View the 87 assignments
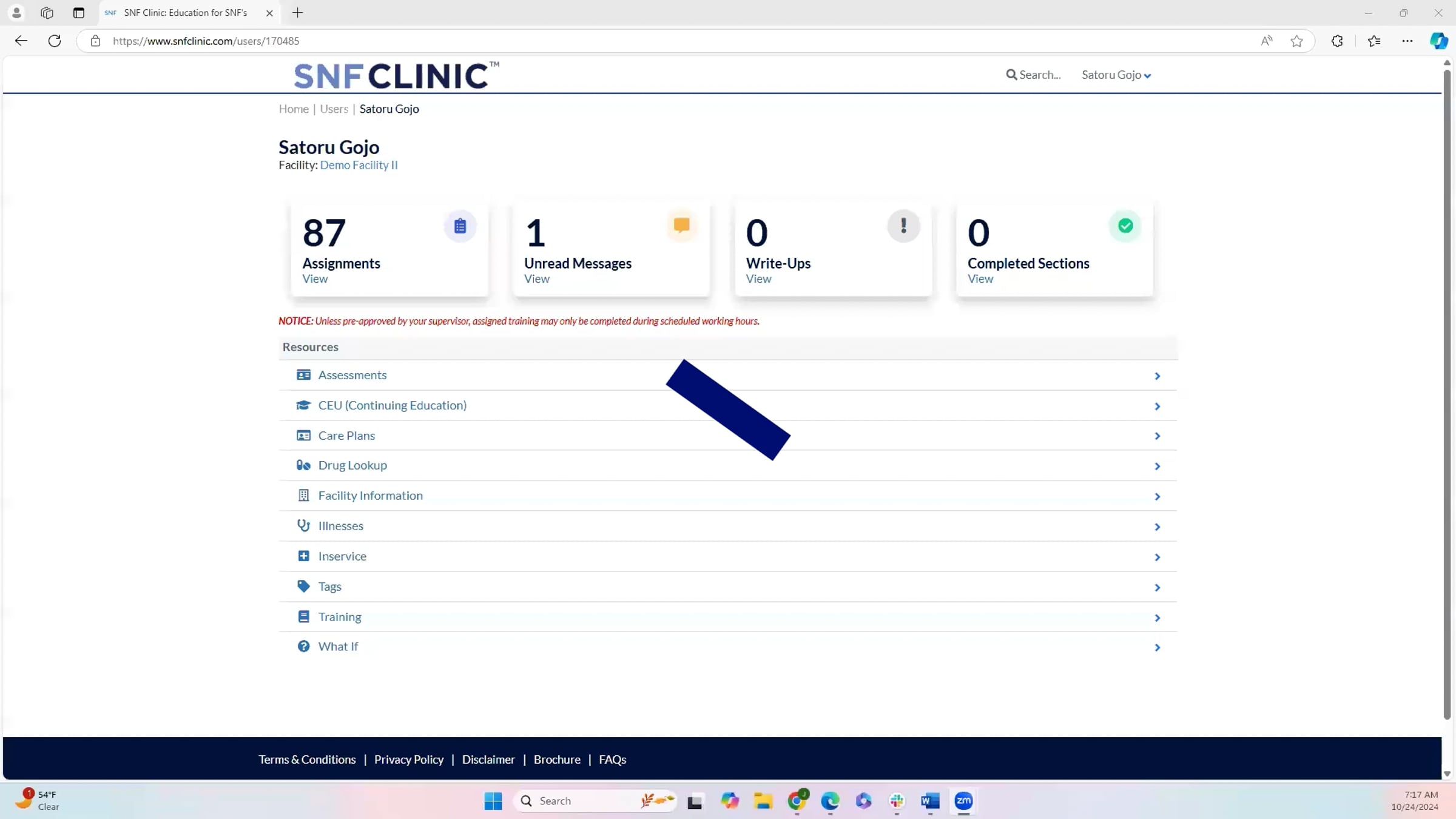 (x=315, y=279)
